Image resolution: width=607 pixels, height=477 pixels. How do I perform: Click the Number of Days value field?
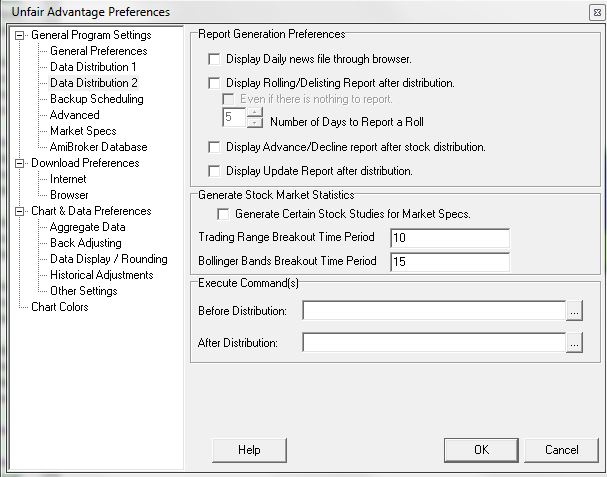pyautogui.click(x=234, y=117)
